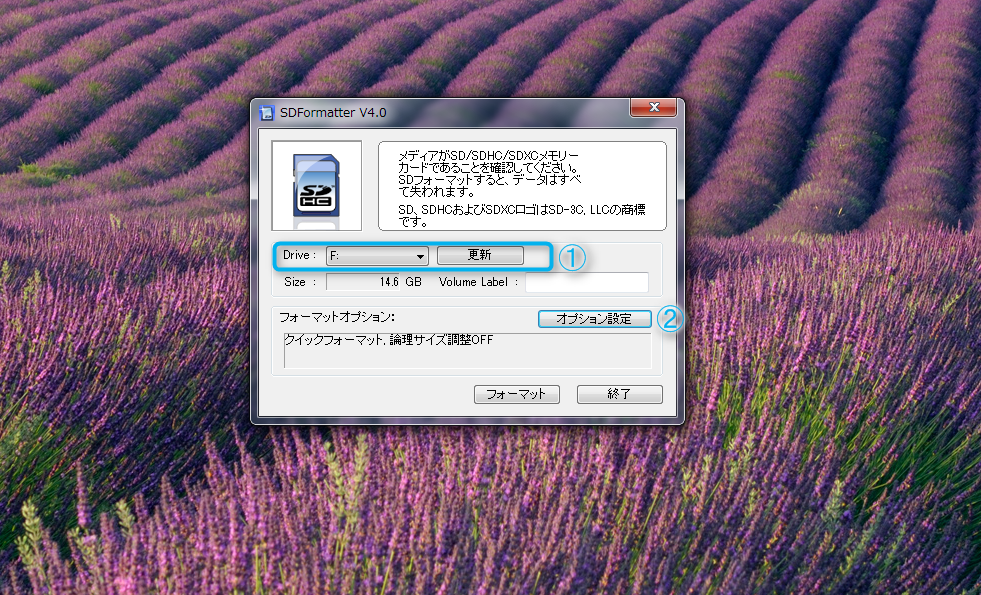Screen dimensions: 981x595
Task: Click the SDFormatter app icon in title bar
Action: coord(267,111)
